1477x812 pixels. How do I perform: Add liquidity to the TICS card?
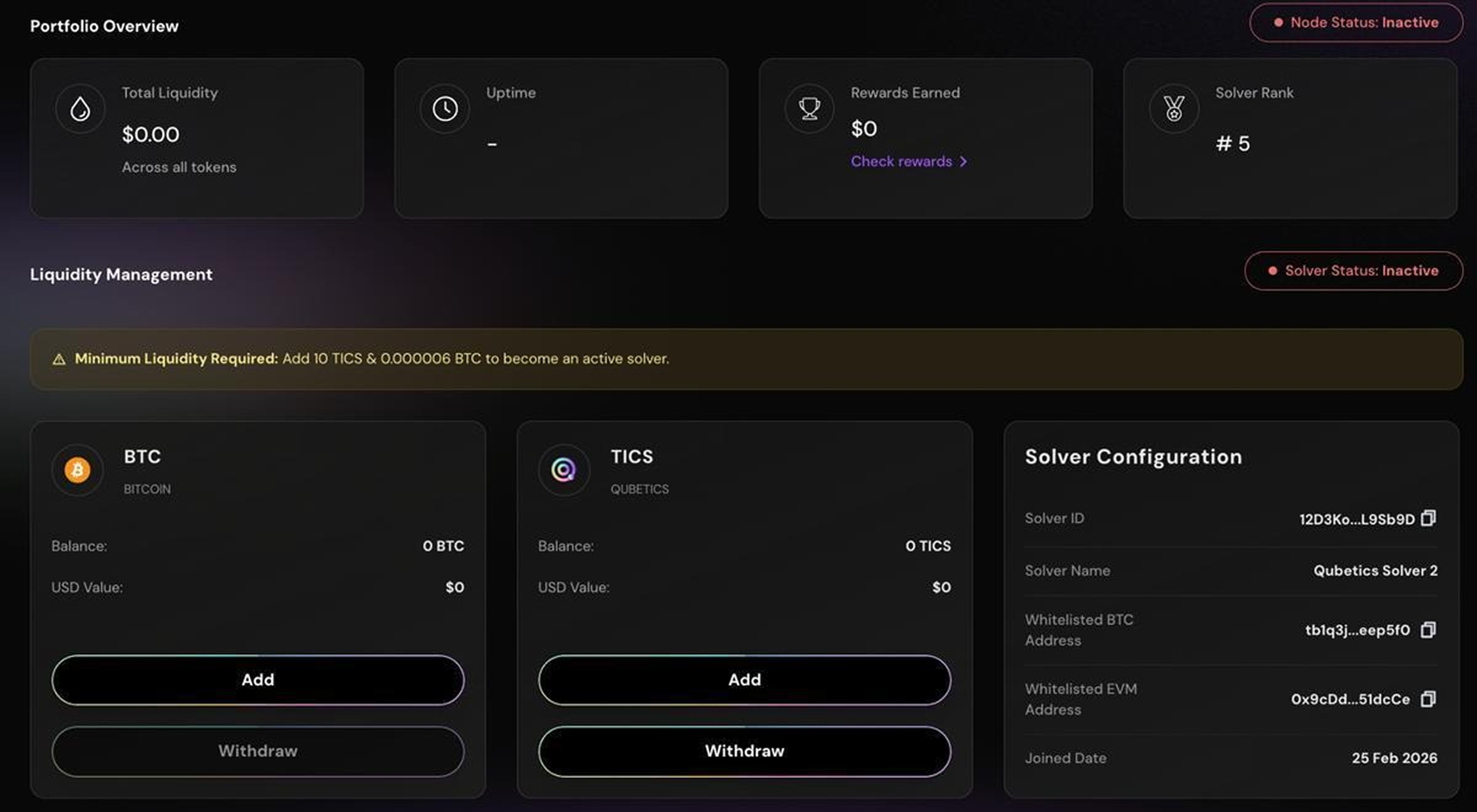(x=744, y=680)
